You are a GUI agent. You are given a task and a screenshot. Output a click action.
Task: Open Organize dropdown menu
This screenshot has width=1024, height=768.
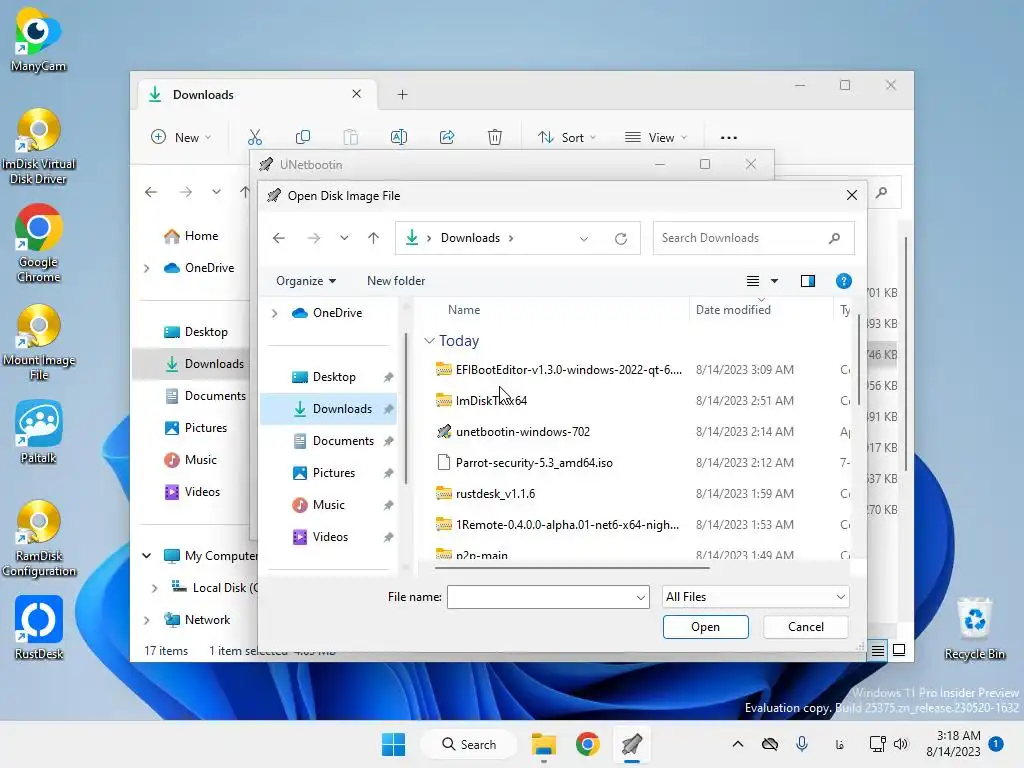point(306,281)
